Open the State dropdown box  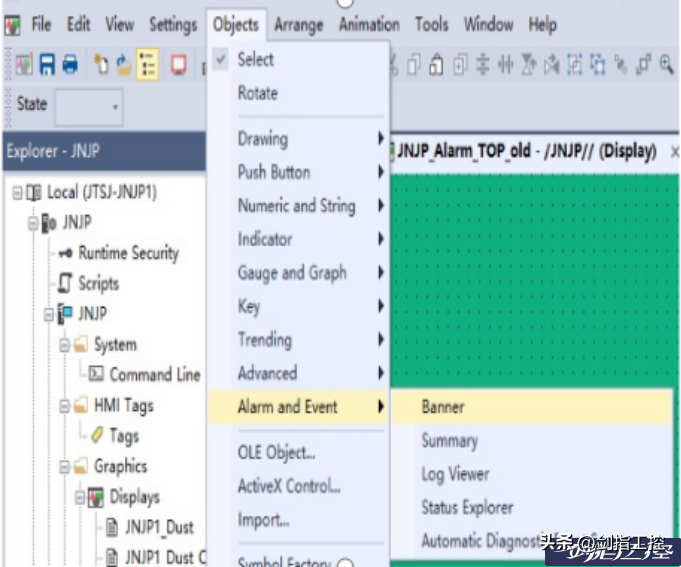[x=89, y=105]
